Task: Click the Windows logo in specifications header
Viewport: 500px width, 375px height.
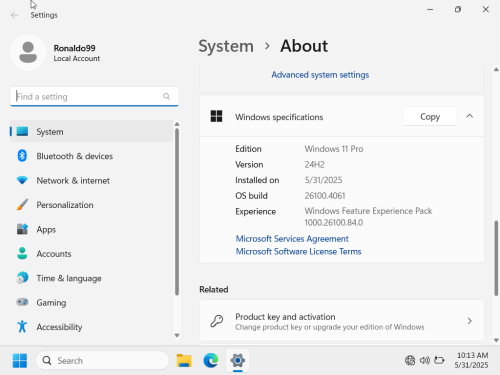Action: pos(216,116)
